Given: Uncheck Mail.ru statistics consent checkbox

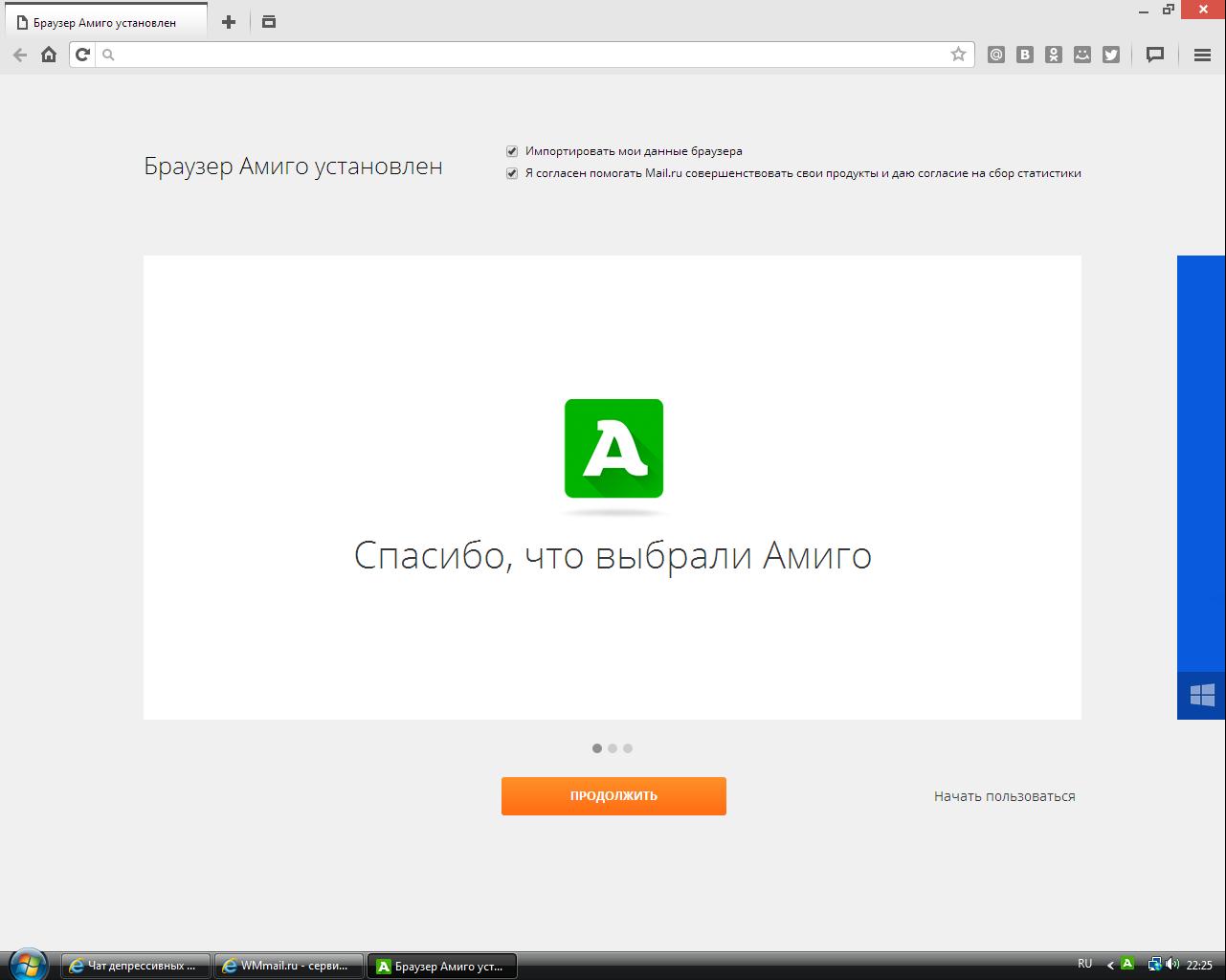Looking at the screenshot, I should click(512, 173).
